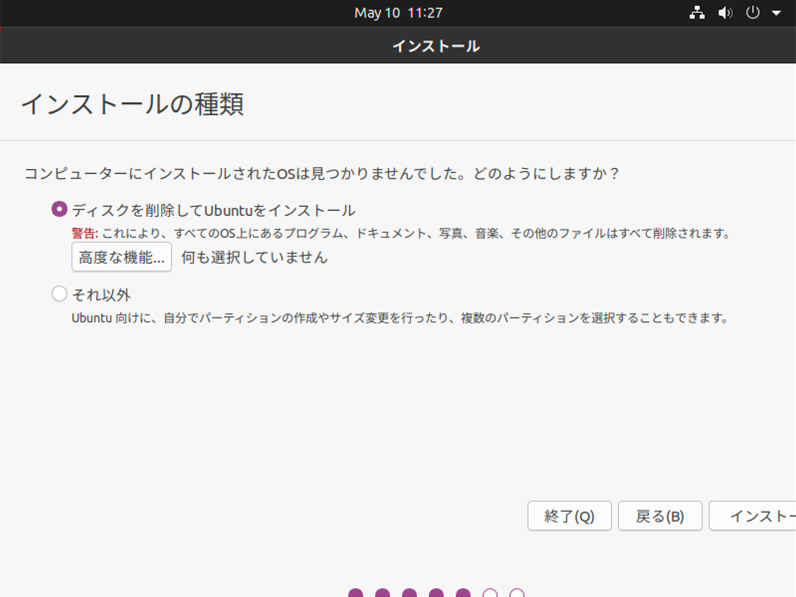Go back with the 戻る(B) button
This screenshot has width=796, height=597.
pos(660,516)
